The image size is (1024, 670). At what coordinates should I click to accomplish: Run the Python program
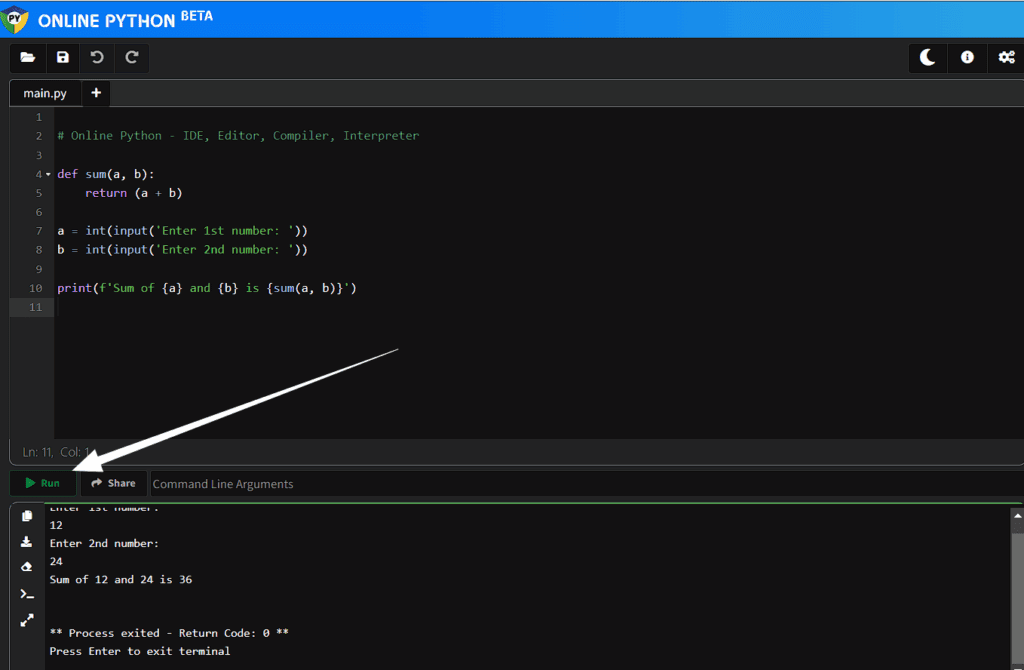pyautogui.click(x=43, y=483)
